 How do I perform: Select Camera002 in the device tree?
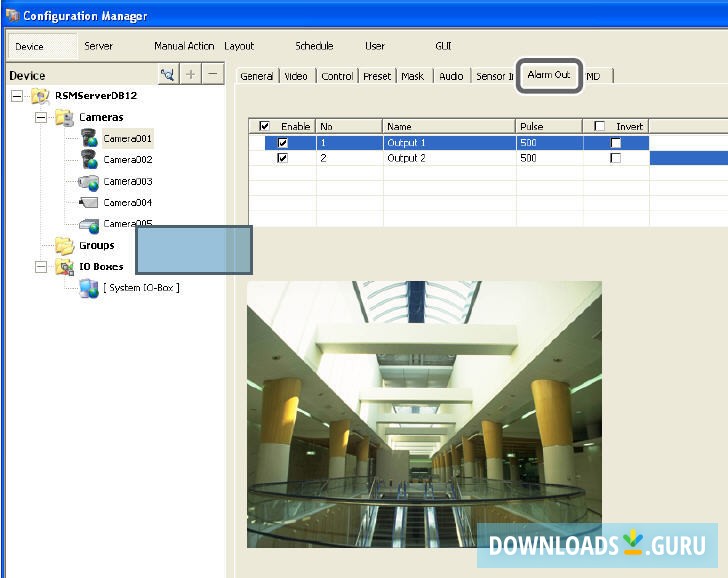pyautogui.click(x=128, y=160)
